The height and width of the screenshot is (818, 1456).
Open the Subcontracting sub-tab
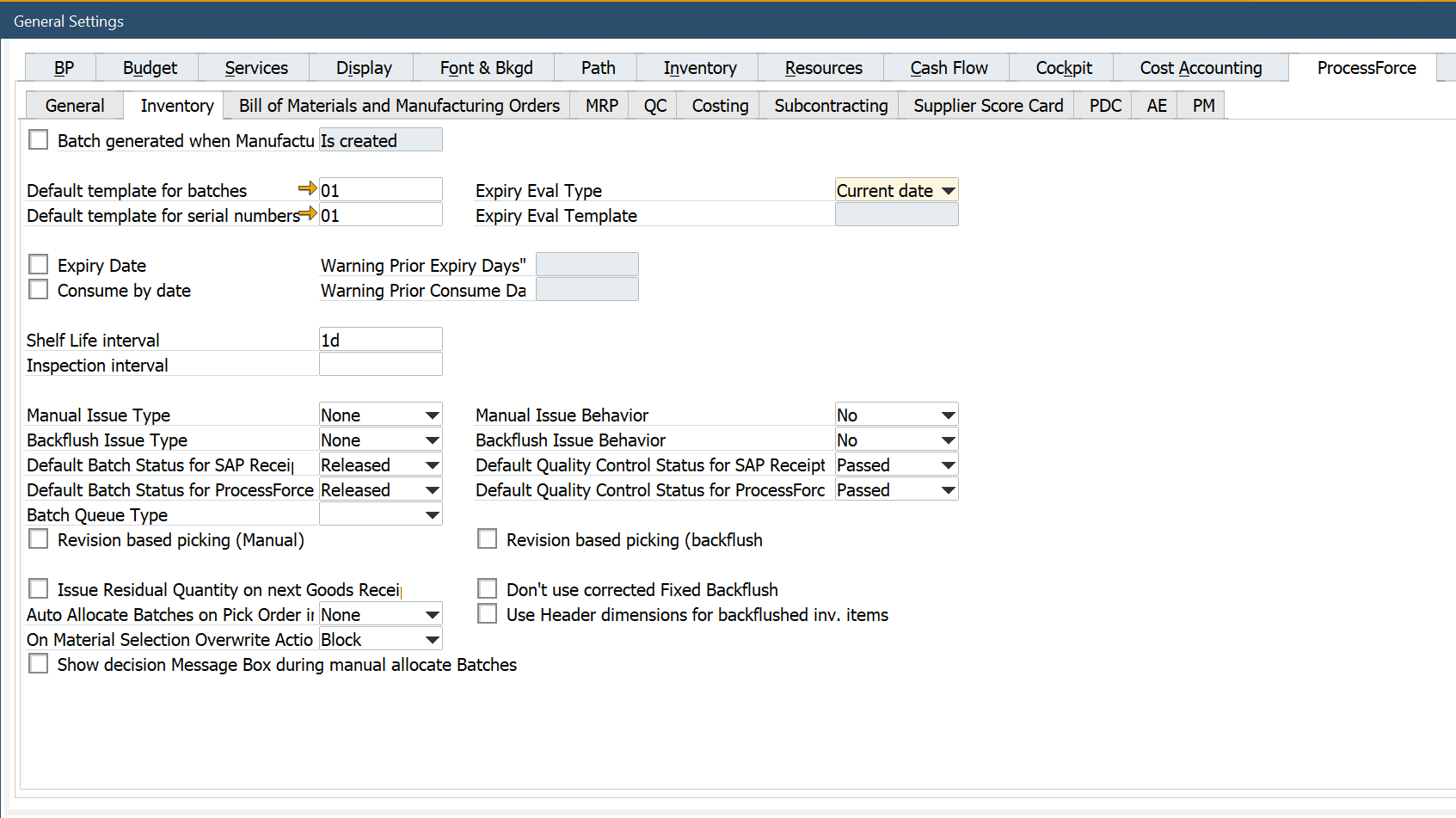[x=829, y=105]
